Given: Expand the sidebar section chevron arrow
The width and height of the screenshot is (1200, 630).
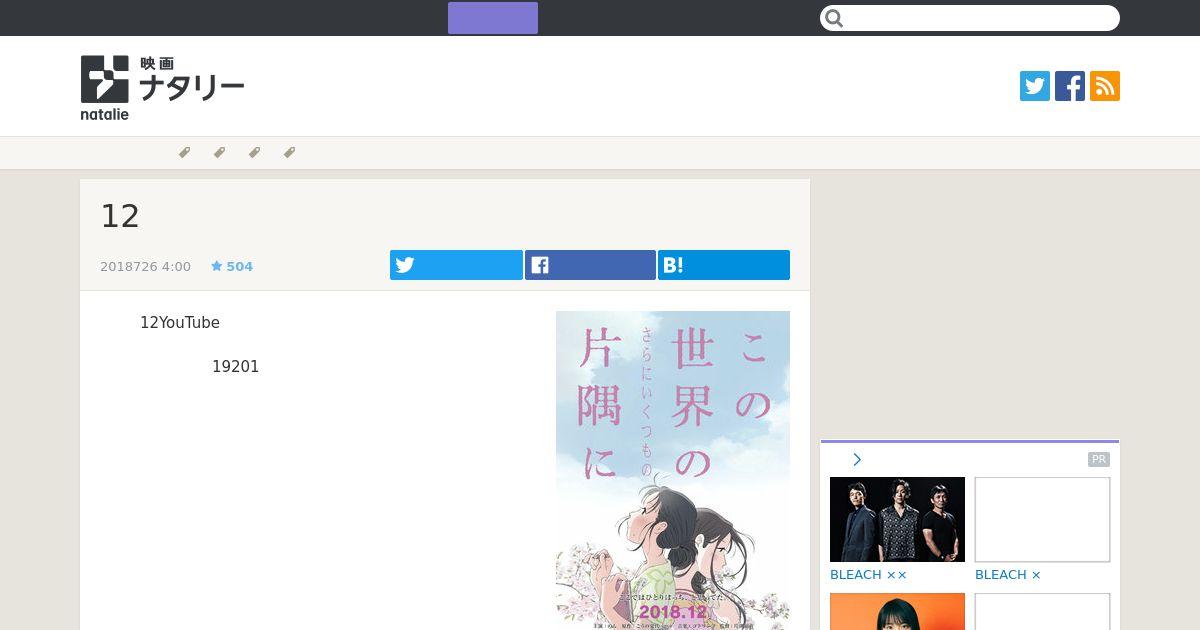Looking at the screenshot, I should point(857,460).
